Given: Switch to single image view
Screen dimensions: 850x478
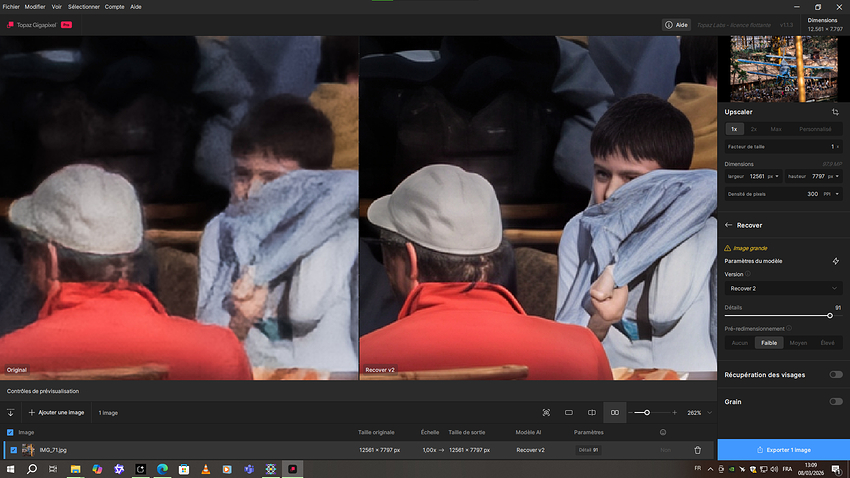Looking at the screenshot, I should pyautogui.click(x=569, y=412).
